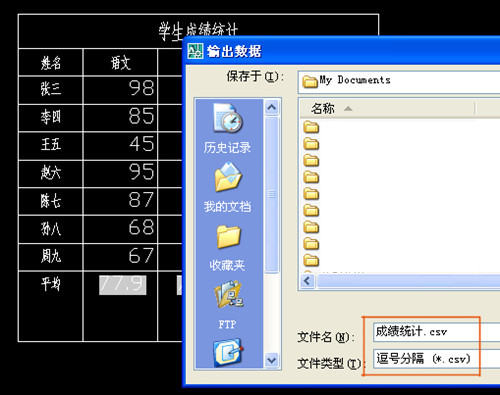Select the eighth folder in the file list
Viewport: 500px width, 395px height.
coord(311,244)
